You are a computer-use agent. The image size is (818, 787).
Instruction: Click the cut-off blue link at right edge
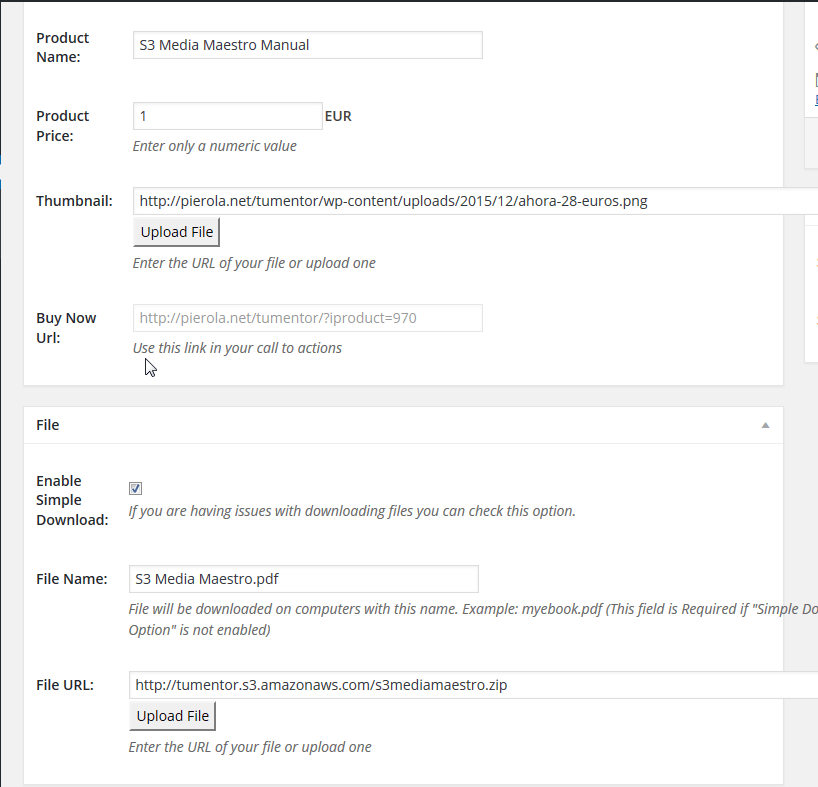coord(816,100)
